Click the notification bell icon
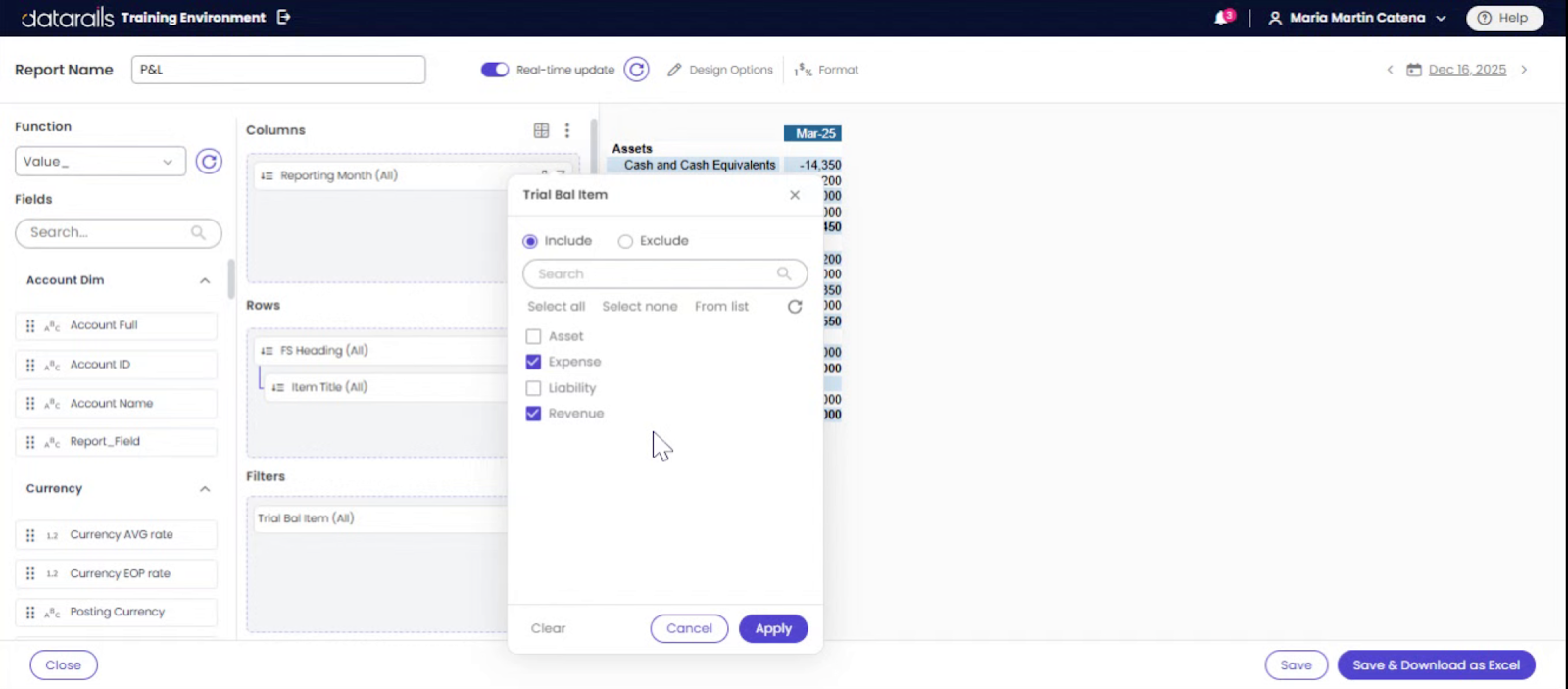Screen dimensions: 1568x689 (1222, 18)
